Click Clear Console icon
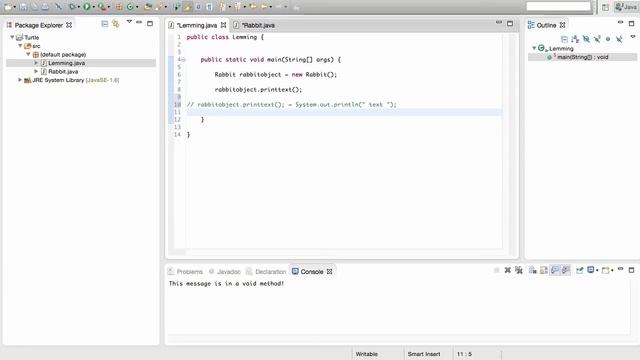This screenshot has width=640, height=360. click(x=533, y=270)
